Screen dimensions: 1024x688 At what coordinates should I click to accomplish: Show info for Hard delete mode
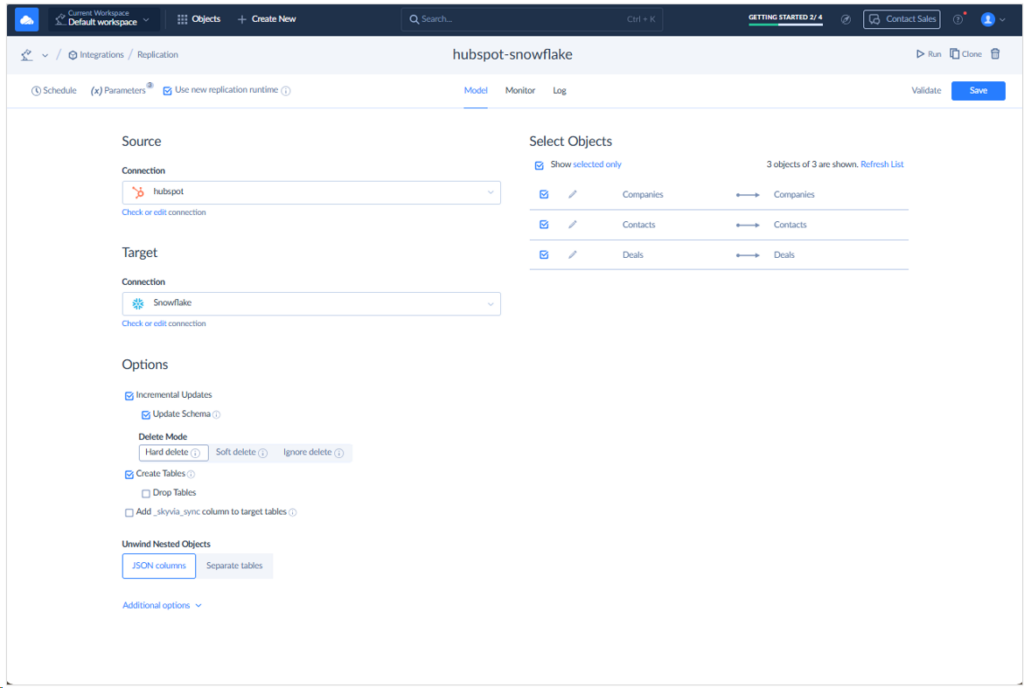coord(195,453)
